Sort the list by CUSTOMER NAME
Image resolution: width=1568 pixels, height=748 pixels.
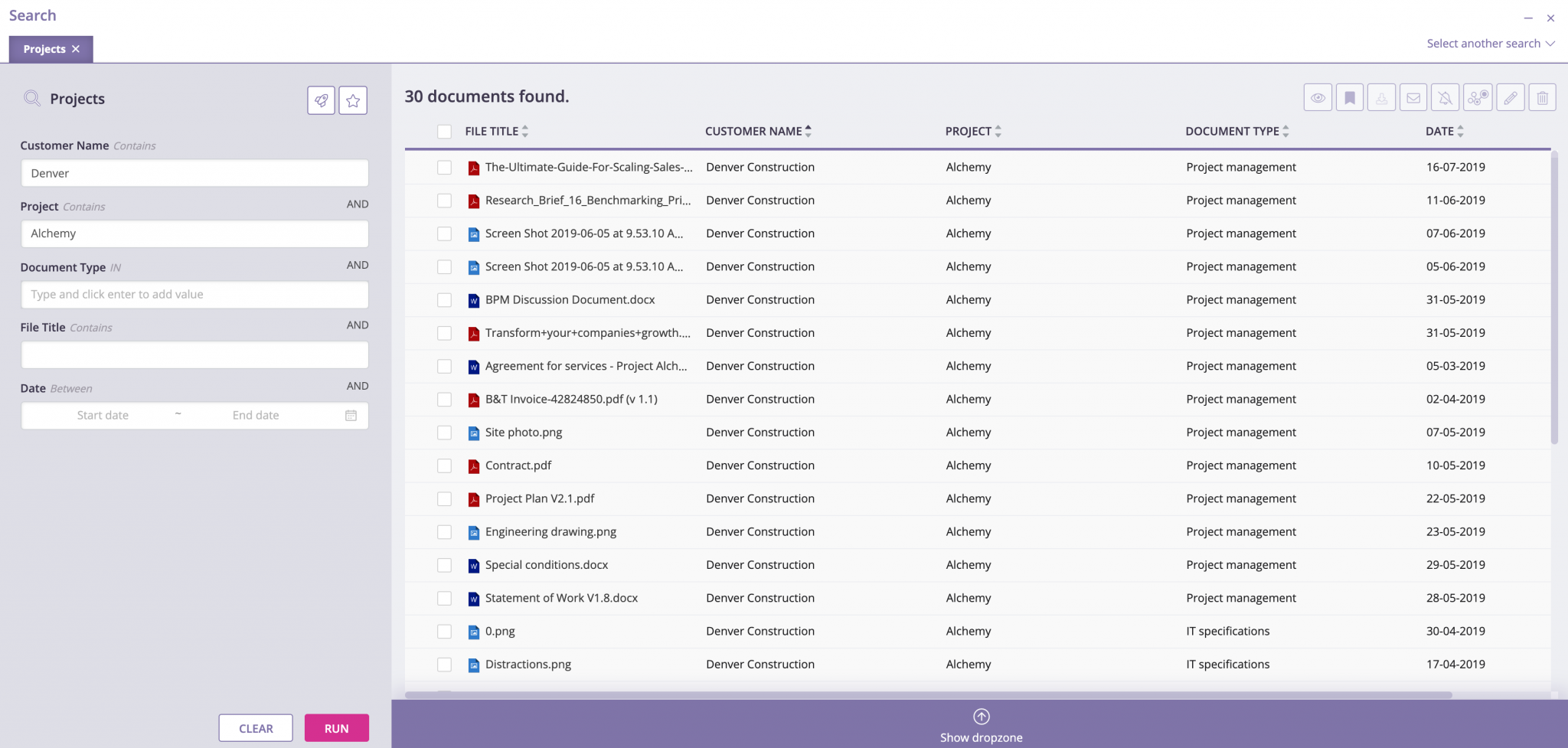(756, 131)
